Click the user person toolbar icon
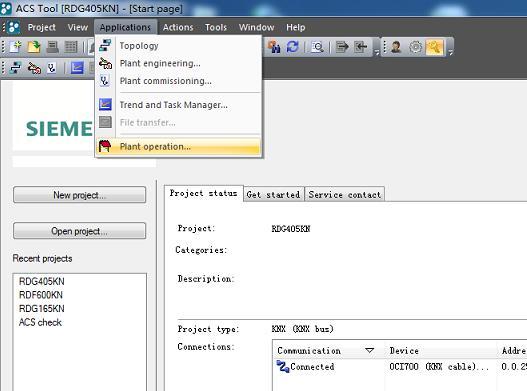Image resolution: width=527 pixels, height=391 pixels. pos(396,47)
